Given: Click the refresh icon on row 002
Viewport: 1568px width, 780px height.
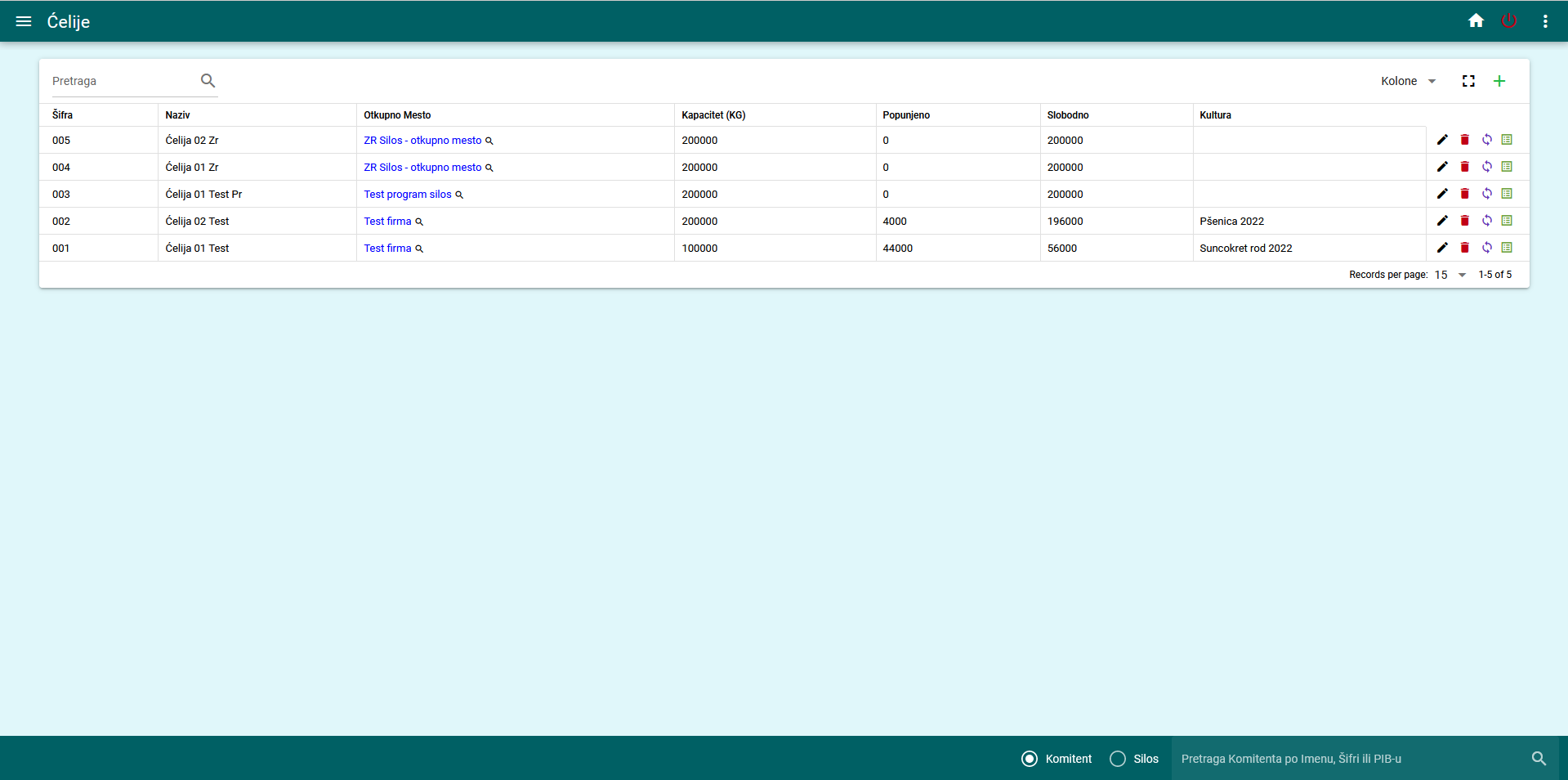Looking at the screenshot, I should pos(1487,221).
